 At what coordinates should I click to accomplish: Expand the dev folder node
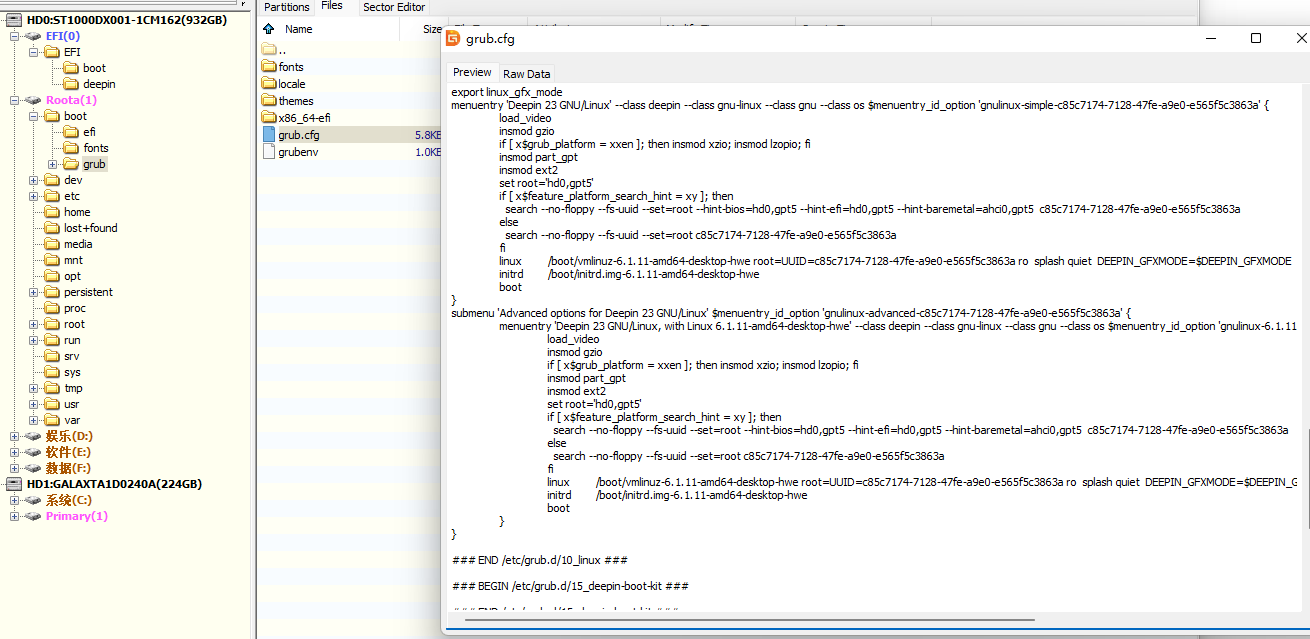[x=33, y=180]
